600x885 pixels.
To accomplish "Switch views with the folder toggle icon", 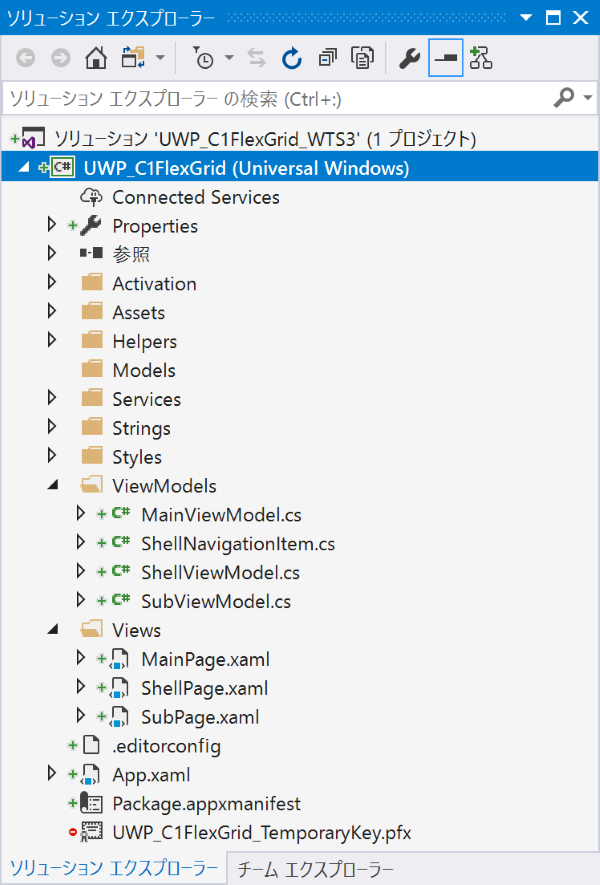I will 133,58.
